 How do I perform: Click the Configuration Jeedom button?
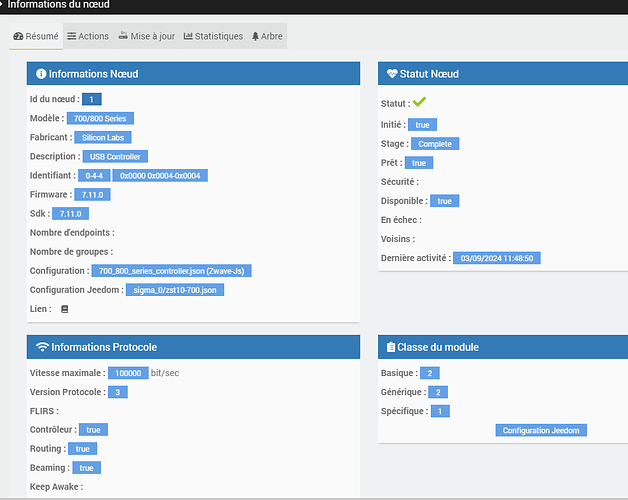[x=541, y=430]
